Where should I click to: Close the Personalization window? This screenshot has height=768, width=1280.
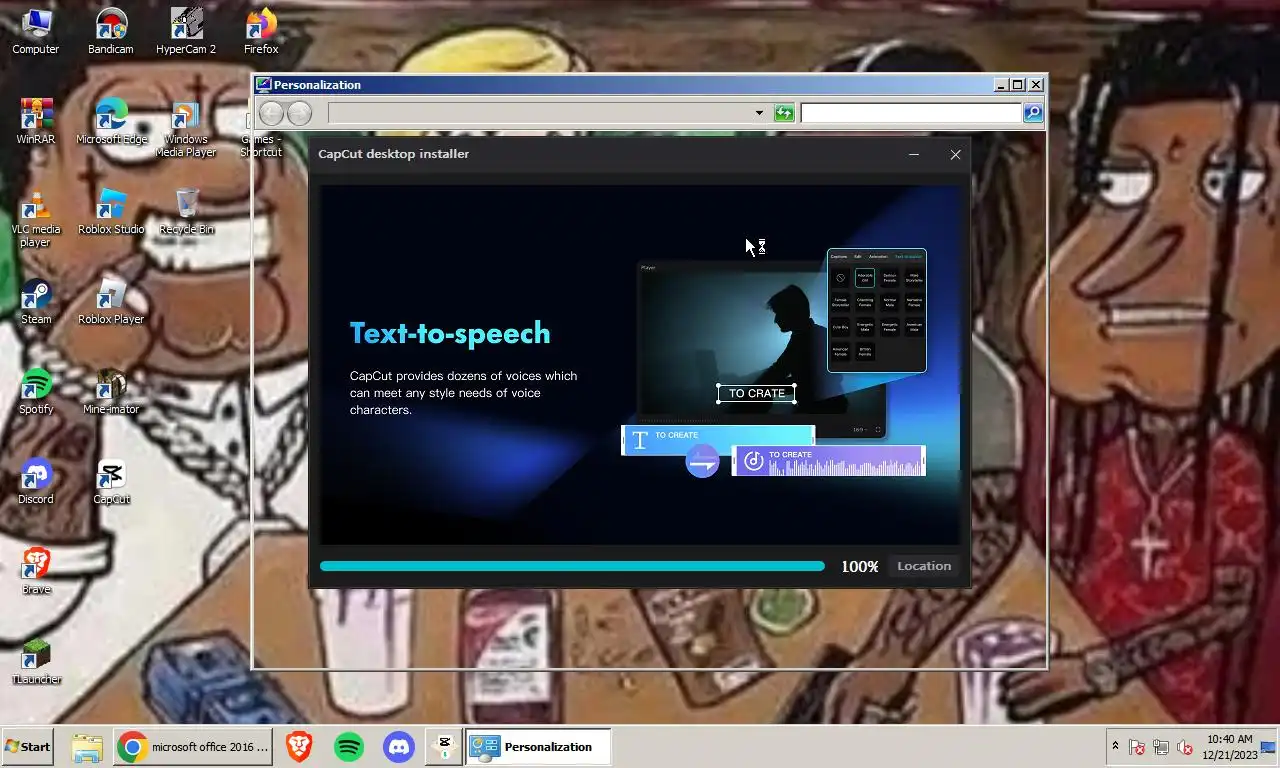[1036, 85]
